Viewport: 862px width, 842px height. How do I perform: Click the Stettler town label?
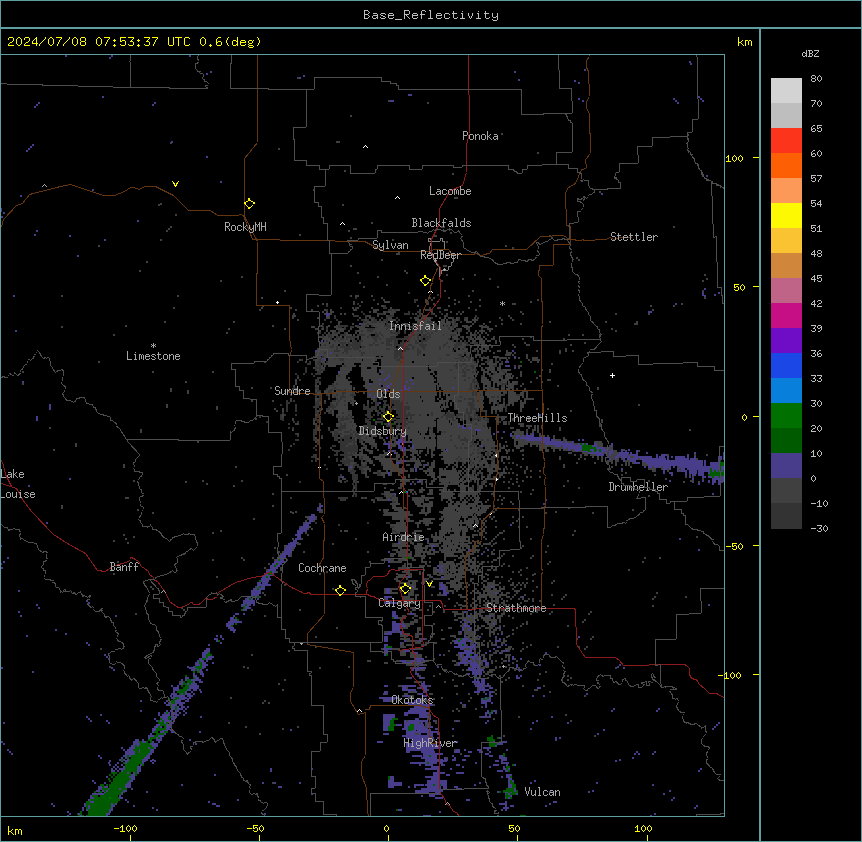pyautogui.click(x=634, y=237)
